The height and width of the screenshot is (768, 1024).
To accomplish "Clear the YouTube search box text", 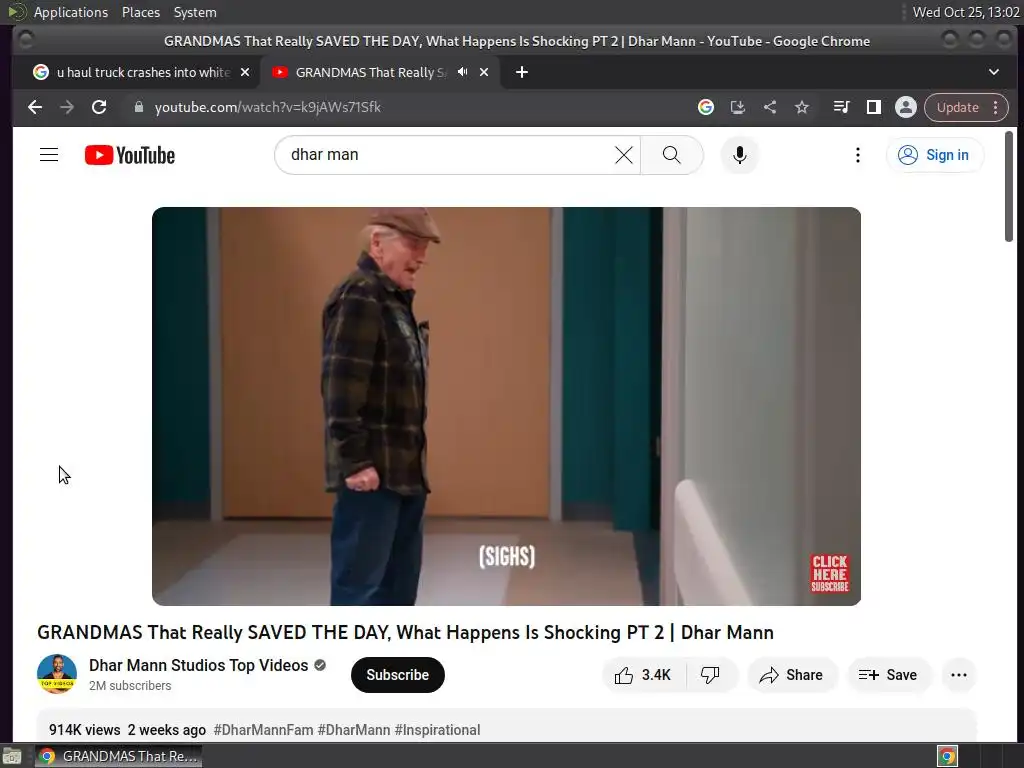I will pos(624,155).
